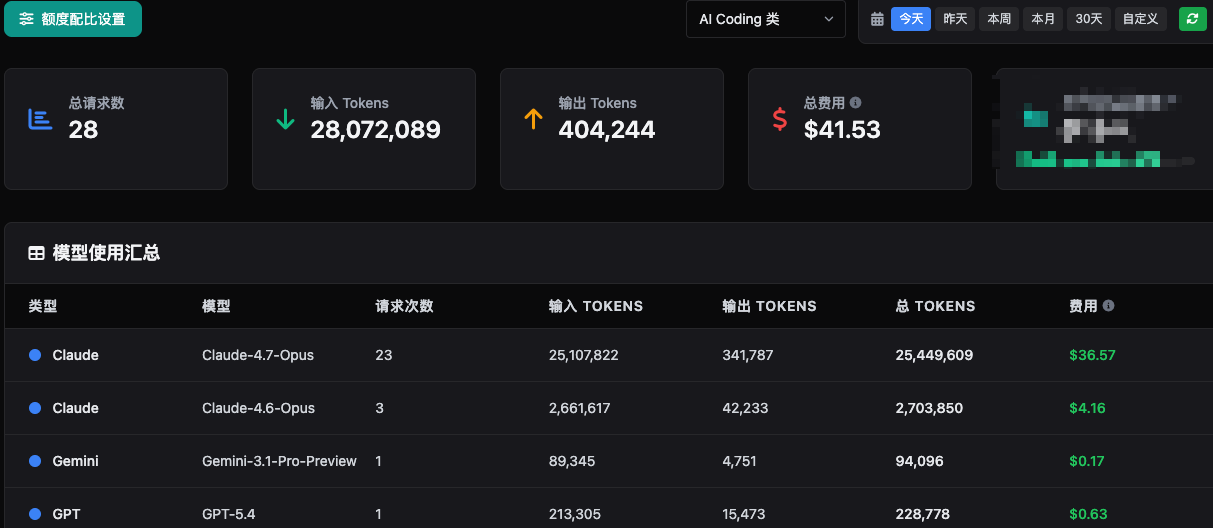
Task: Click the info icon beside 费用 column header
Action: click(1108, 306)
